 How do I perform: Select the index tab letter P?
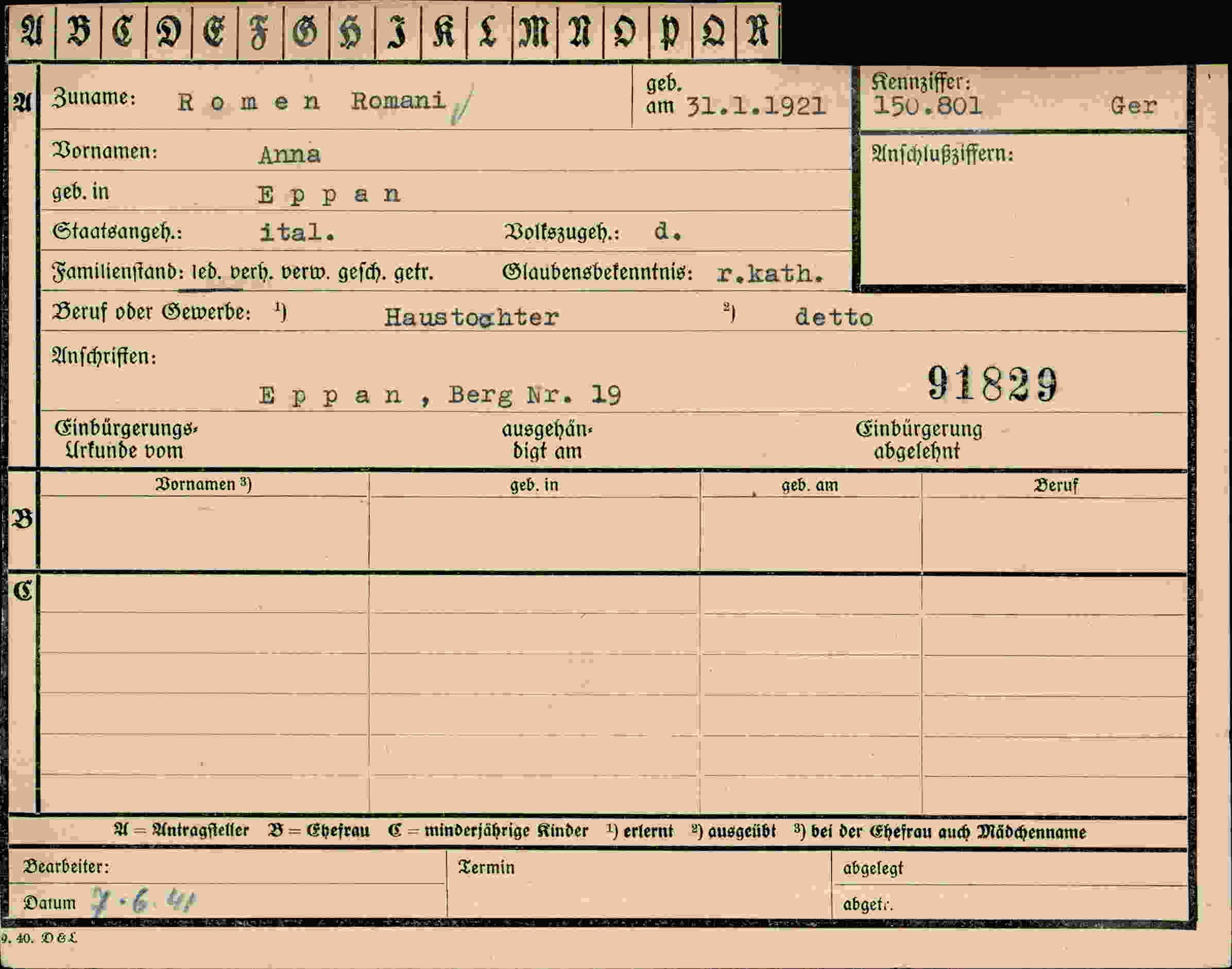(670, 32)
